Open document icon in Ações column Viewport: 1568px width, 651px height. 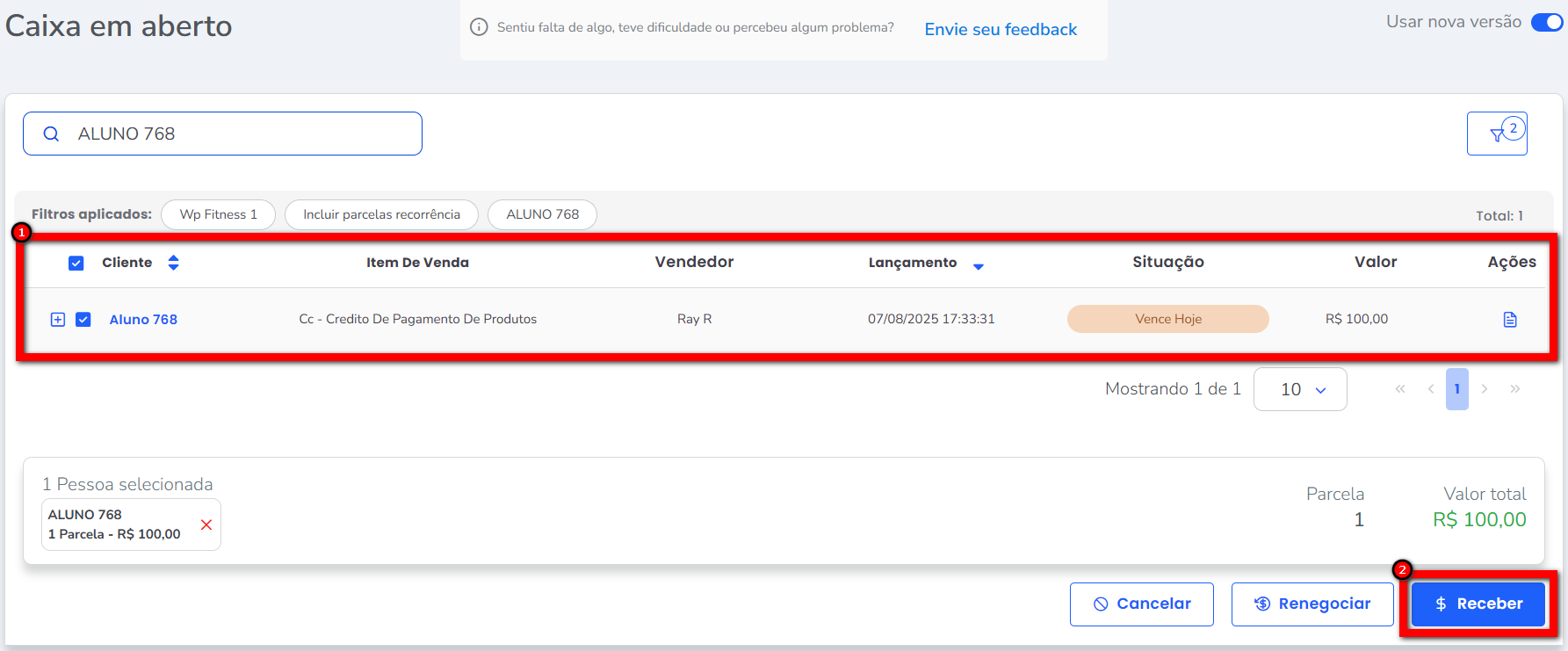click(x=1510, y=320)
